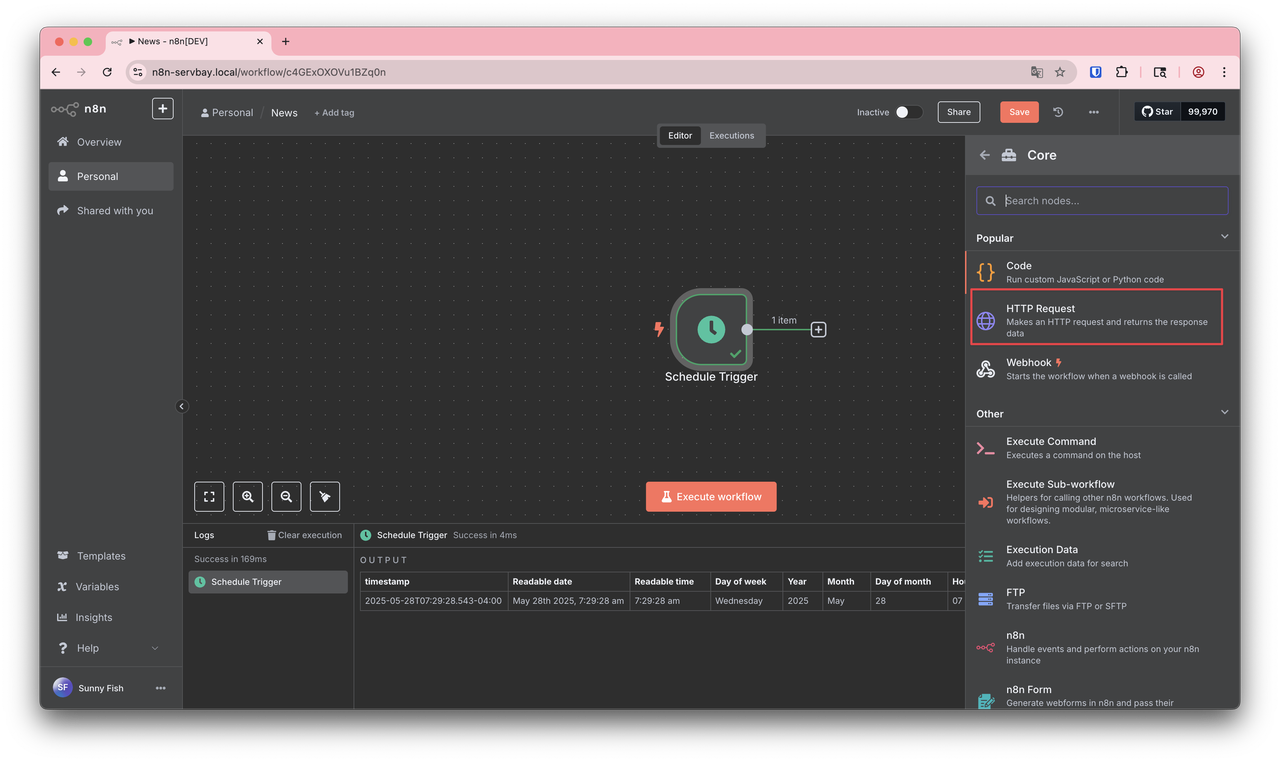1280x762 pixels.
Task: Open Sunny Fish user options menu
Action: (160, 688)
